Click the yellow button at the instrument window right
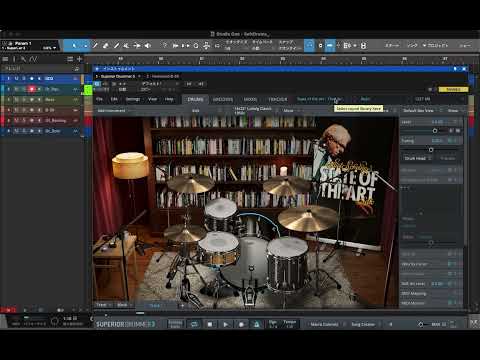Image resolution: width=480 pixels, height=360 pixels. click(453, 89)
